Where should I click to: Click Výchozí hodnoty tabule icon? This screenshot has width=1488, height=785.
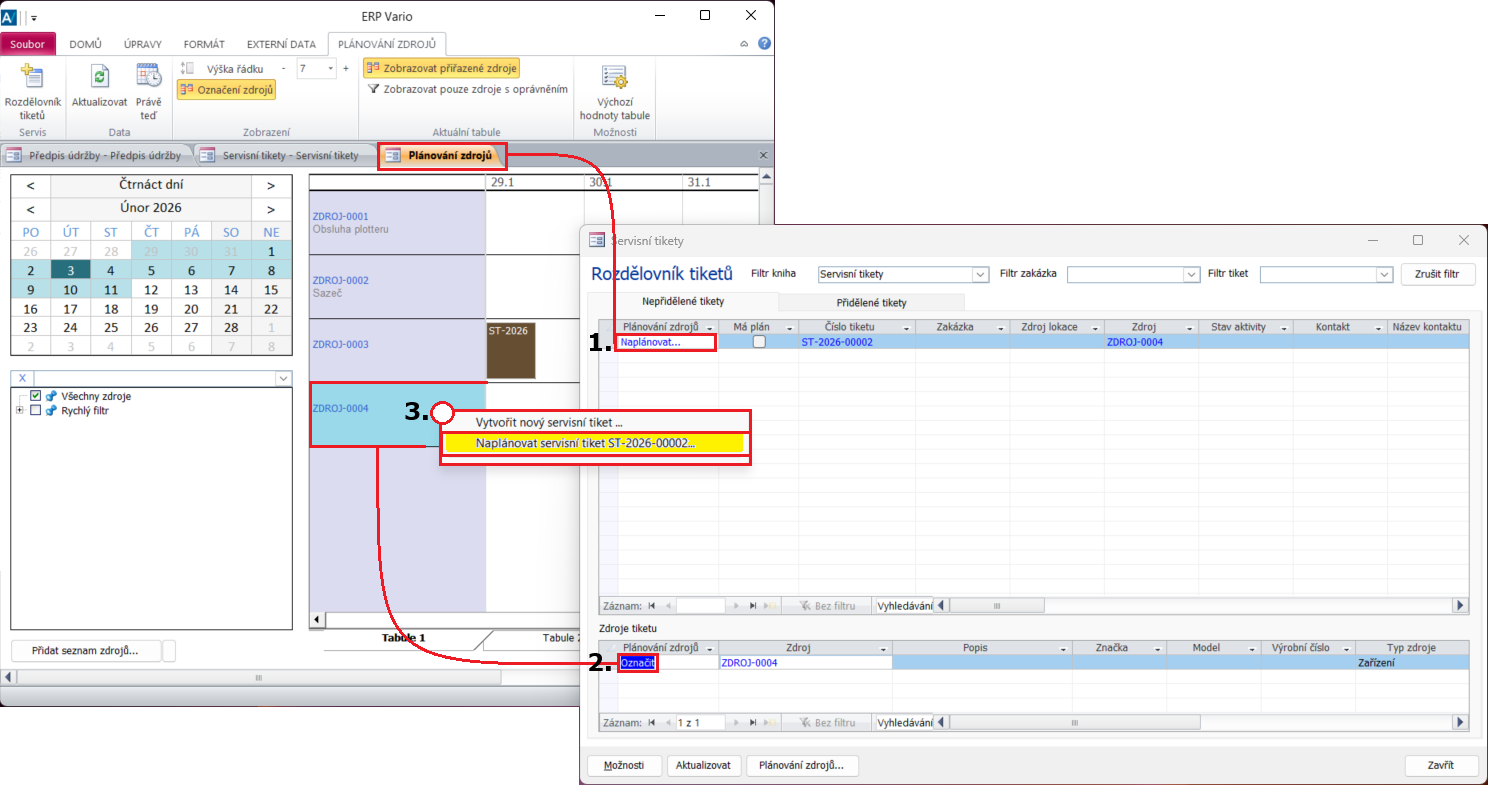614,78
